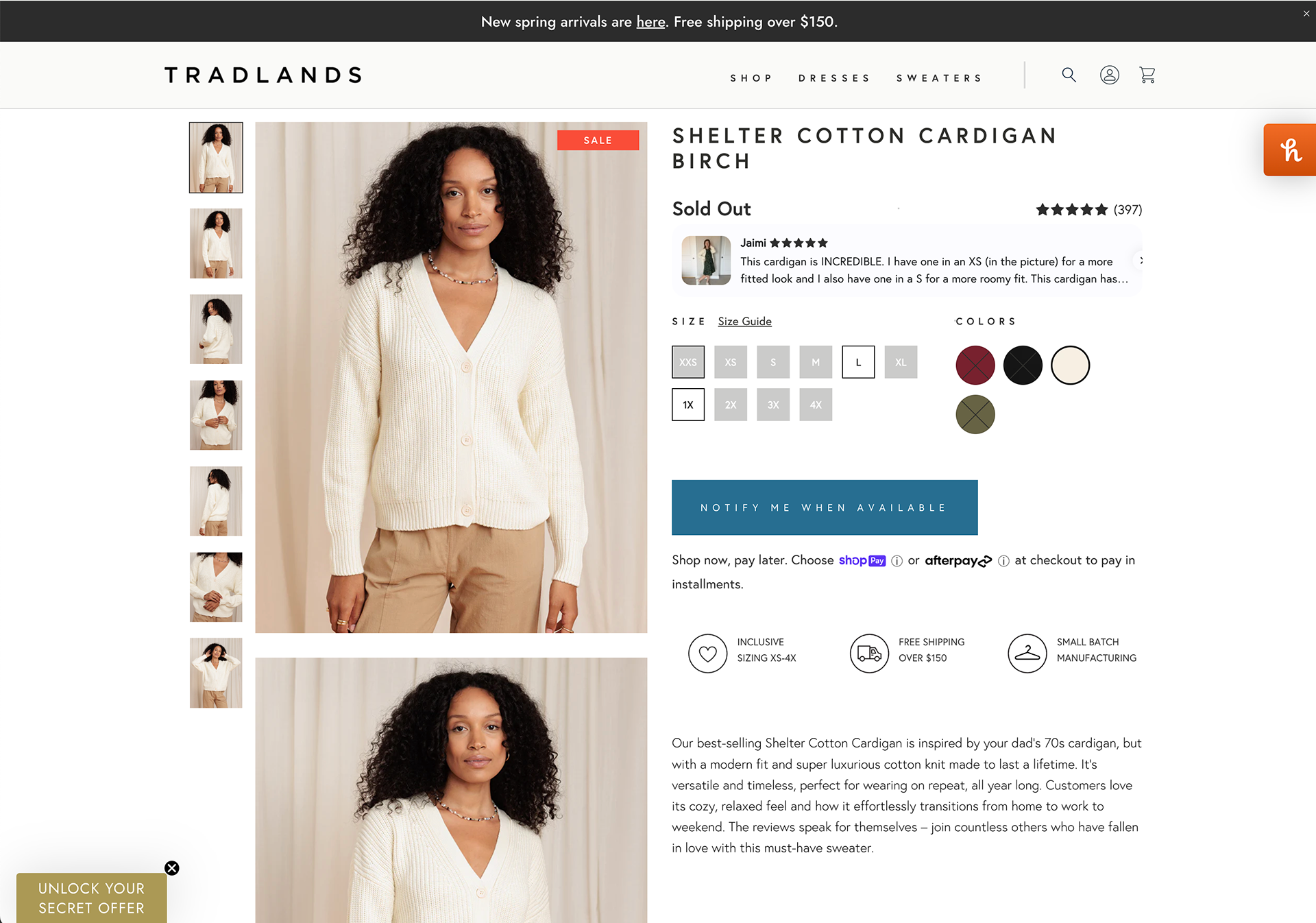Open the Size Guide link
Image resolution: width=1316 pixels, height=923 pixels.
(x=744, y=321)
